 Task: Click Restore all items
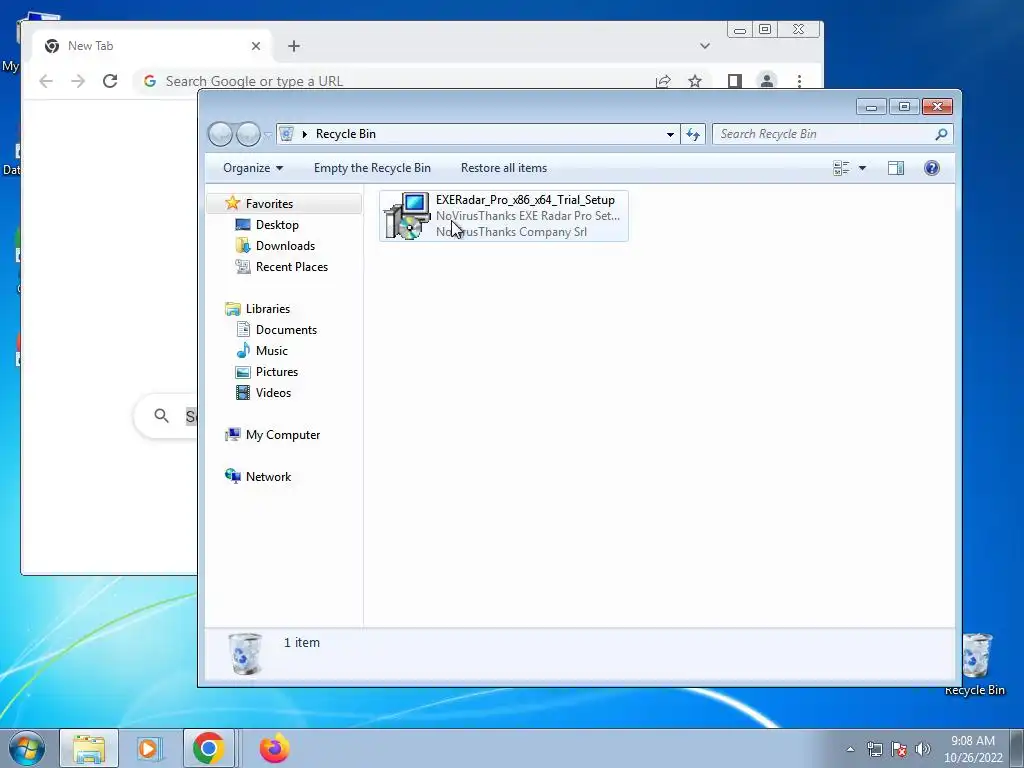pos(504,168)
